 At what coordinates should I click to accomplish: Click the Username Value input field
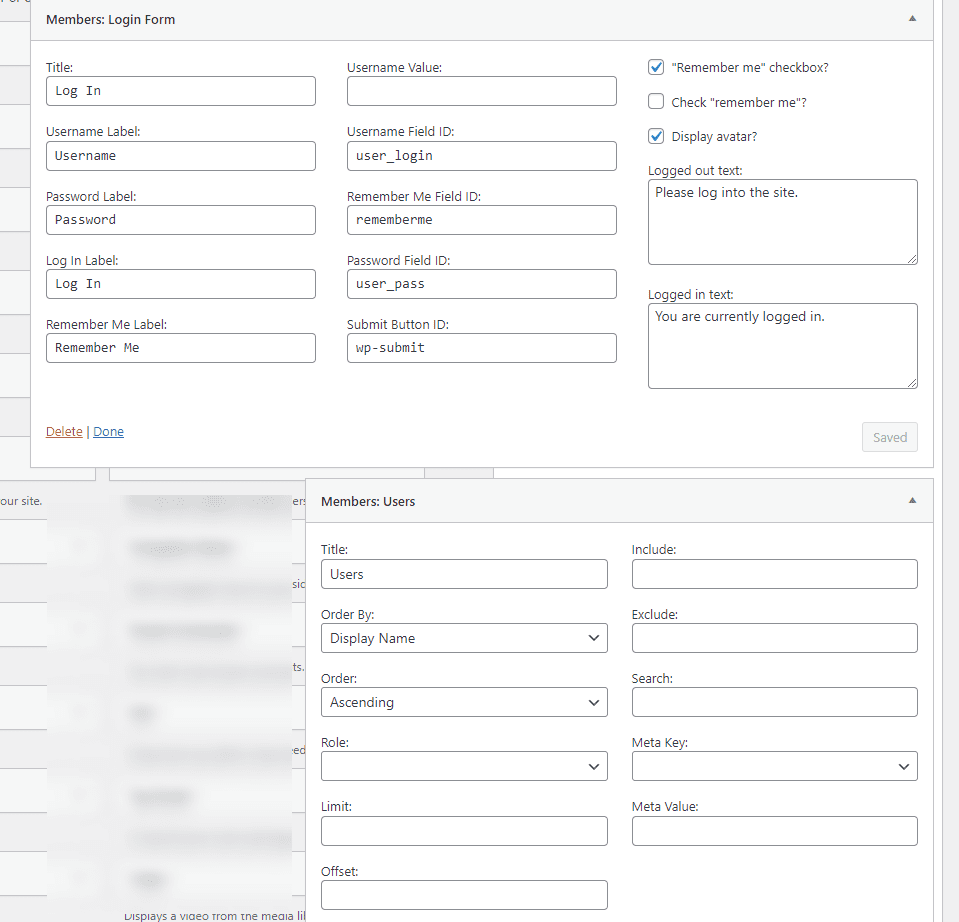pos(481,91)
